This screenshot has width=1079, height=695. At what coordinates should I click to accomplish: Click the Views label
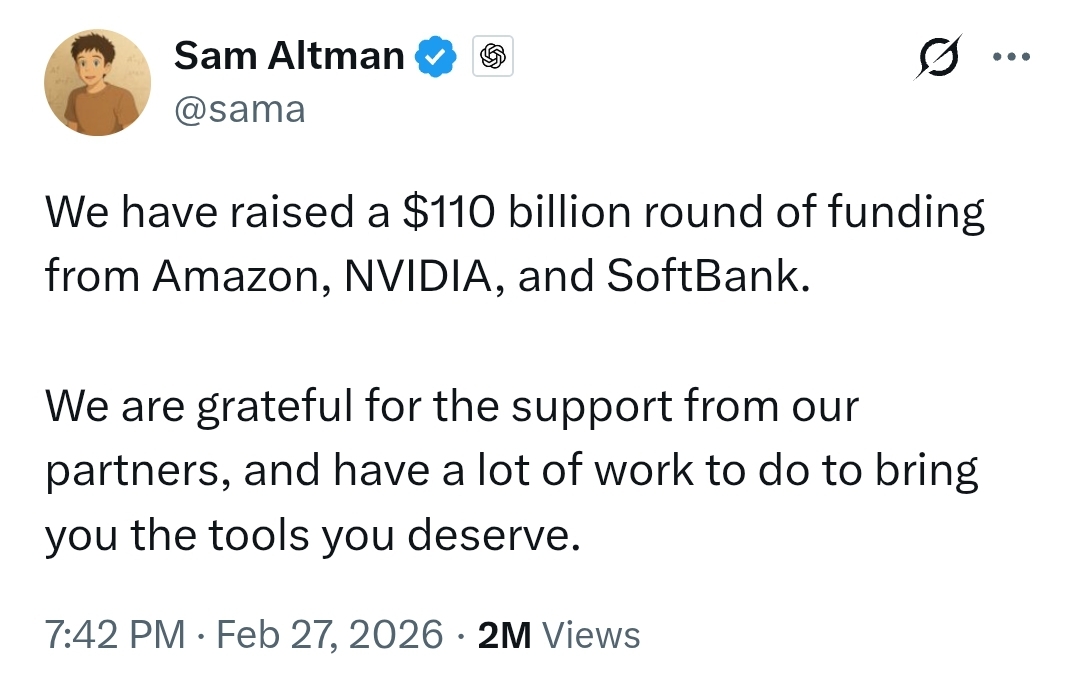tap(596, 635)
